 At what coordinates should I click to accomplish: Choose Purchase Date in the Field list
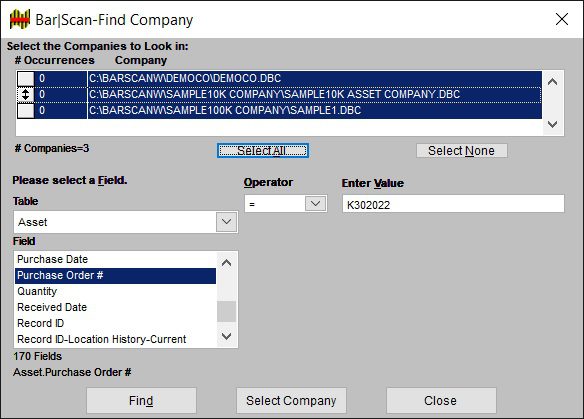[115, 259]
